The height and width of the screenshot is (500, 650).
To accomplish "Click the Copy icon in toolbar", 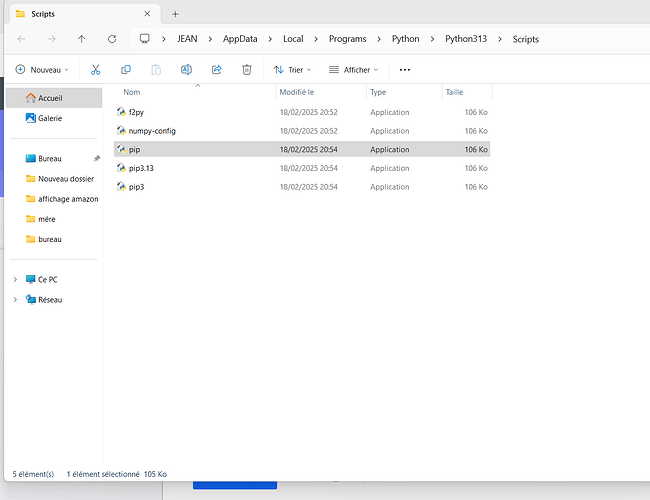I will 126,70.
